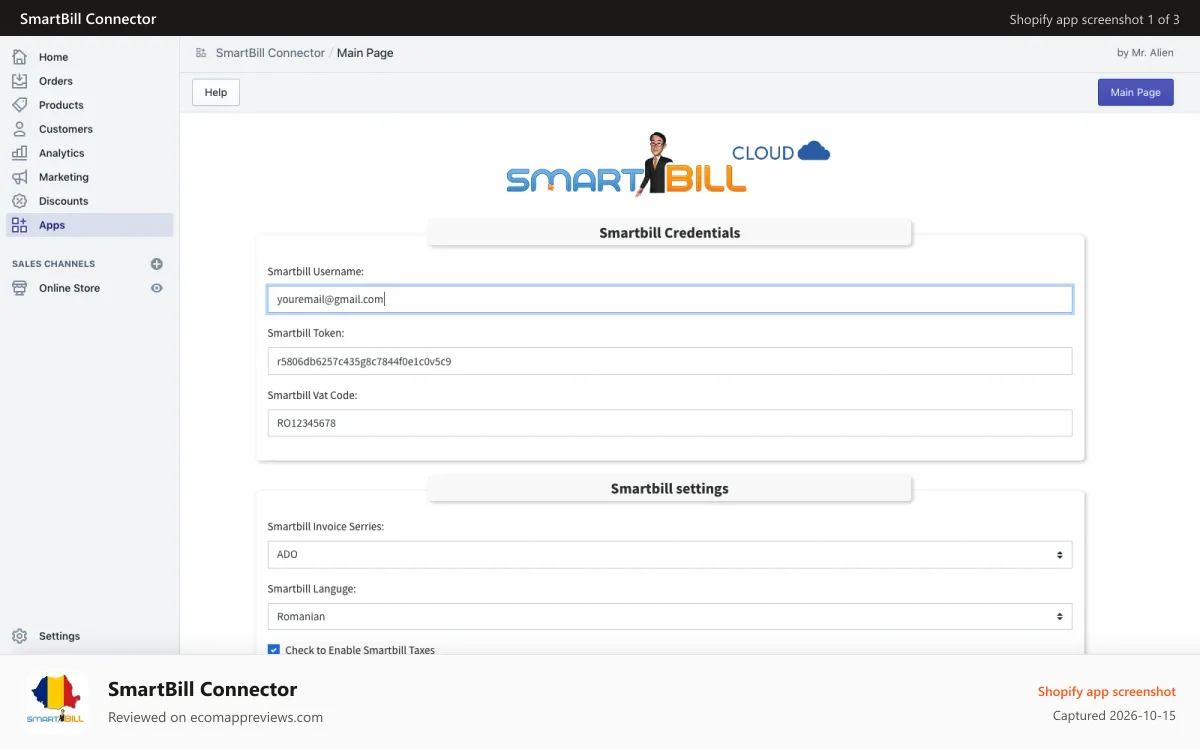This screenshot has width=1200, height=750.
Task: Click the Discounts percent badge icon
Action: 19,201
